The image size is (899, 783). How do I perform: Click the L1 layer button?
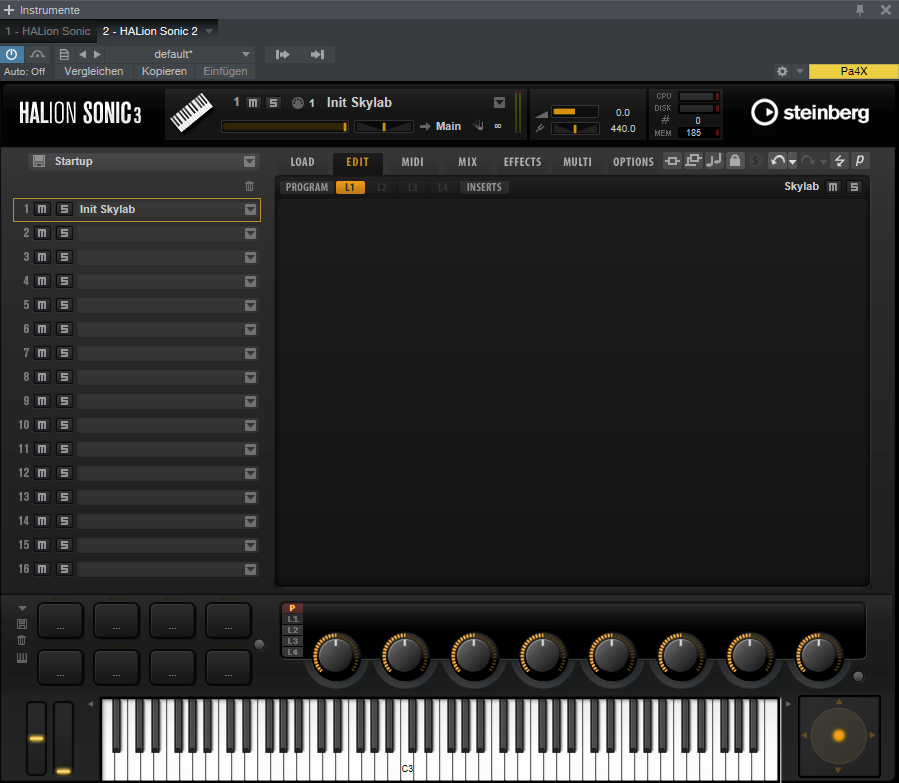tap(350, 187)
